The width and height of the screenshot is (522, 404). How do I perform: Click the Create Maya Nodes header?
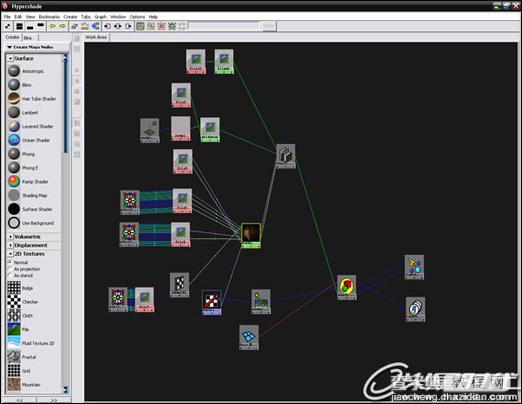pyautogui.click(x=33, y=47)
